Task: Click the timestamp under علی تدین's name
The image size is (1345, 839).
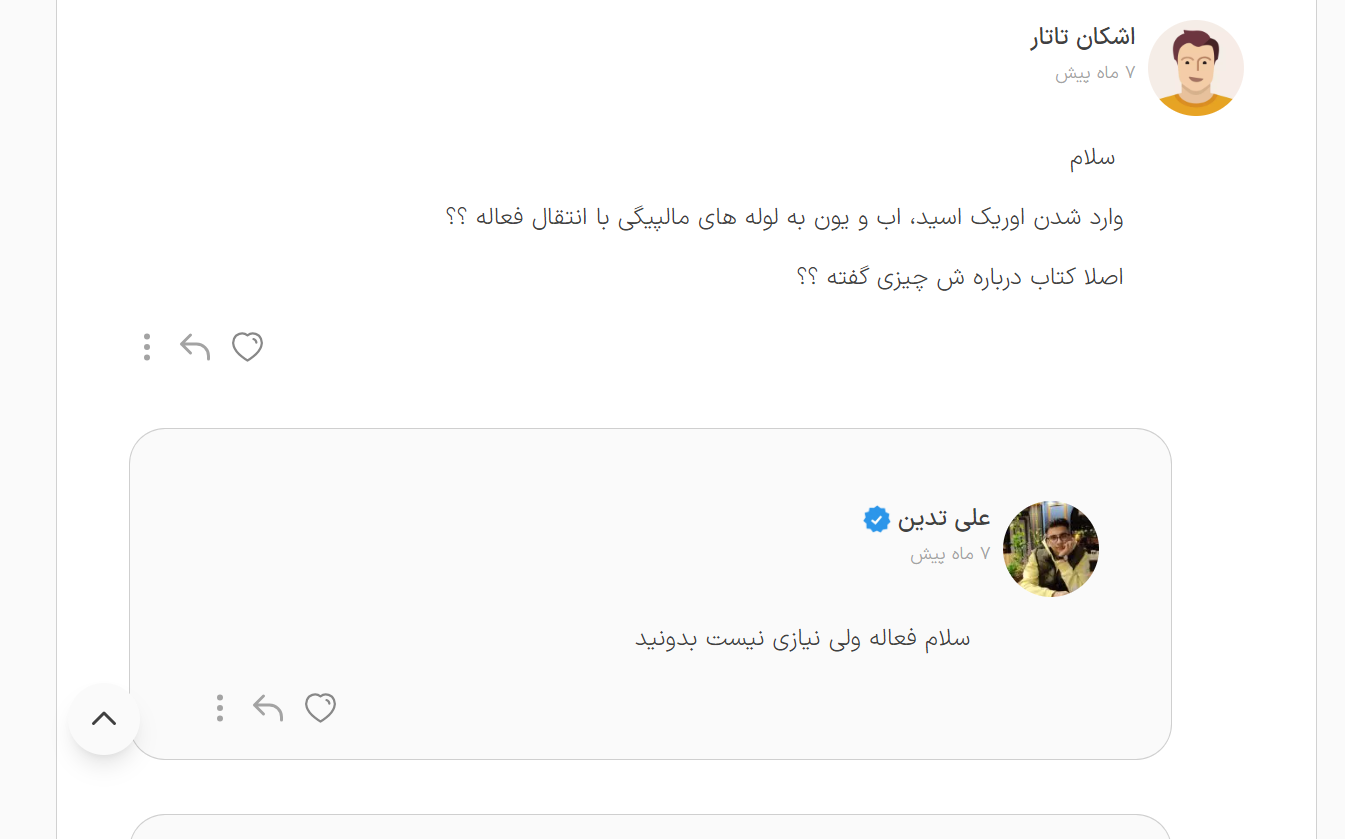Action: point(950,554)
